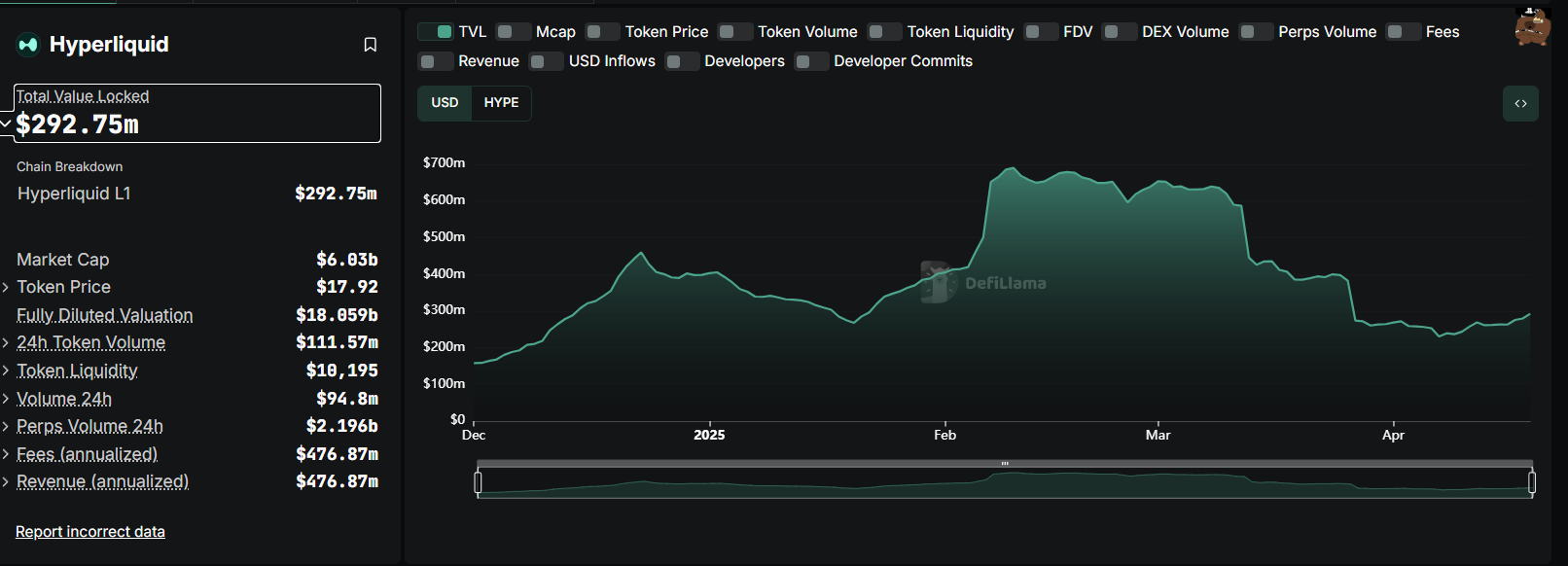
Task: Enable the Developers chart toggle
Action: pyautogui.click(x=682, y=61)
